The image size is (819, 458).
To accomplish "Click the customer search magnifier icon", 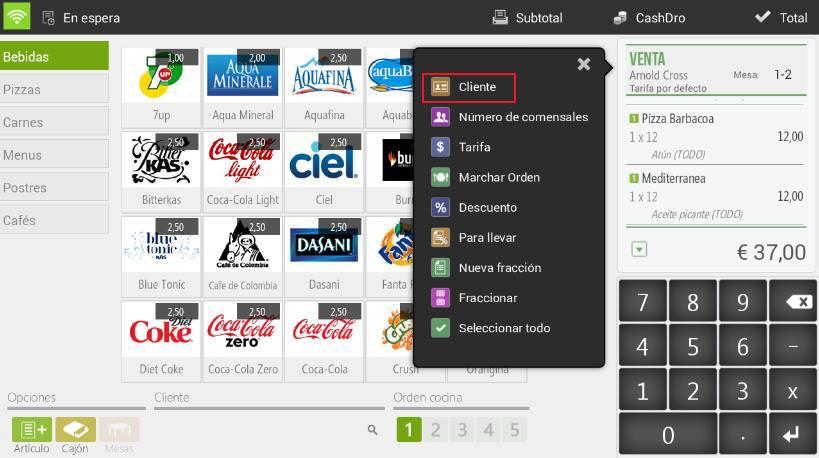I will [x=372, y=430].
